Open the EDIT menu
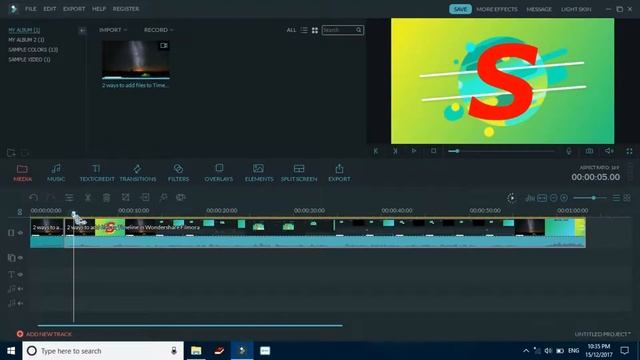Screen dimensions: 640x360 (50, 9)
